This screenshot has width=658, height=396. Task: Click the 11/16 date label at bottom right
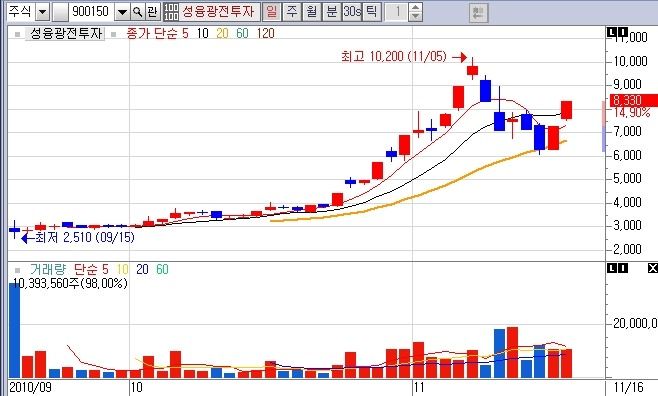click(628, 387)
